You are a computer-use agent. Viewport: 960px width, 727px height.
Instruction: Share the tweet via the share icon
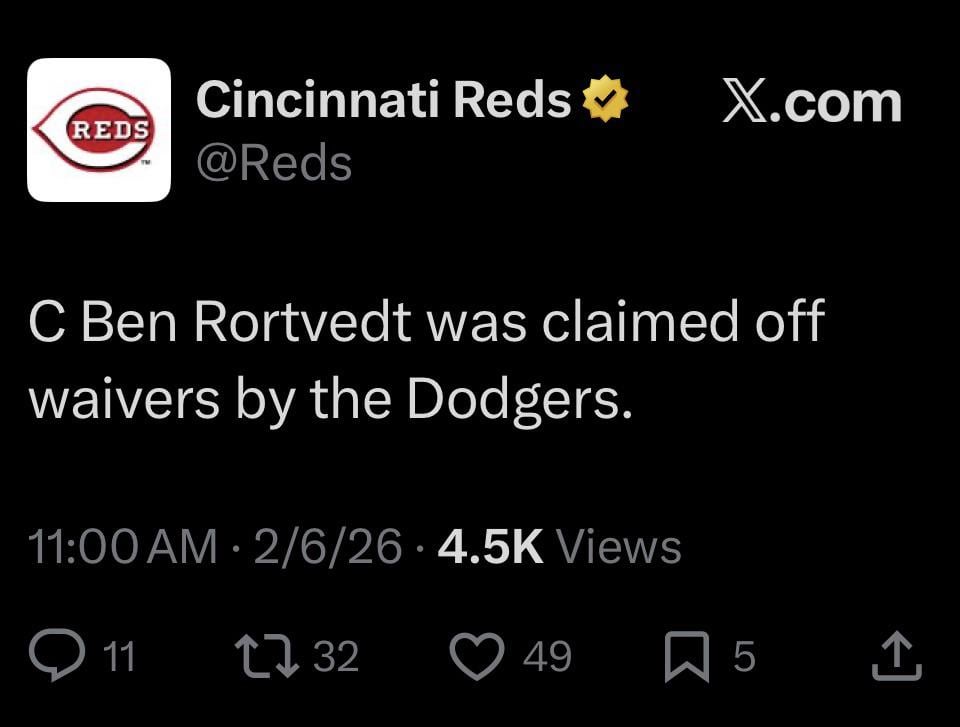pyautogui.click(x=896, y=655)
